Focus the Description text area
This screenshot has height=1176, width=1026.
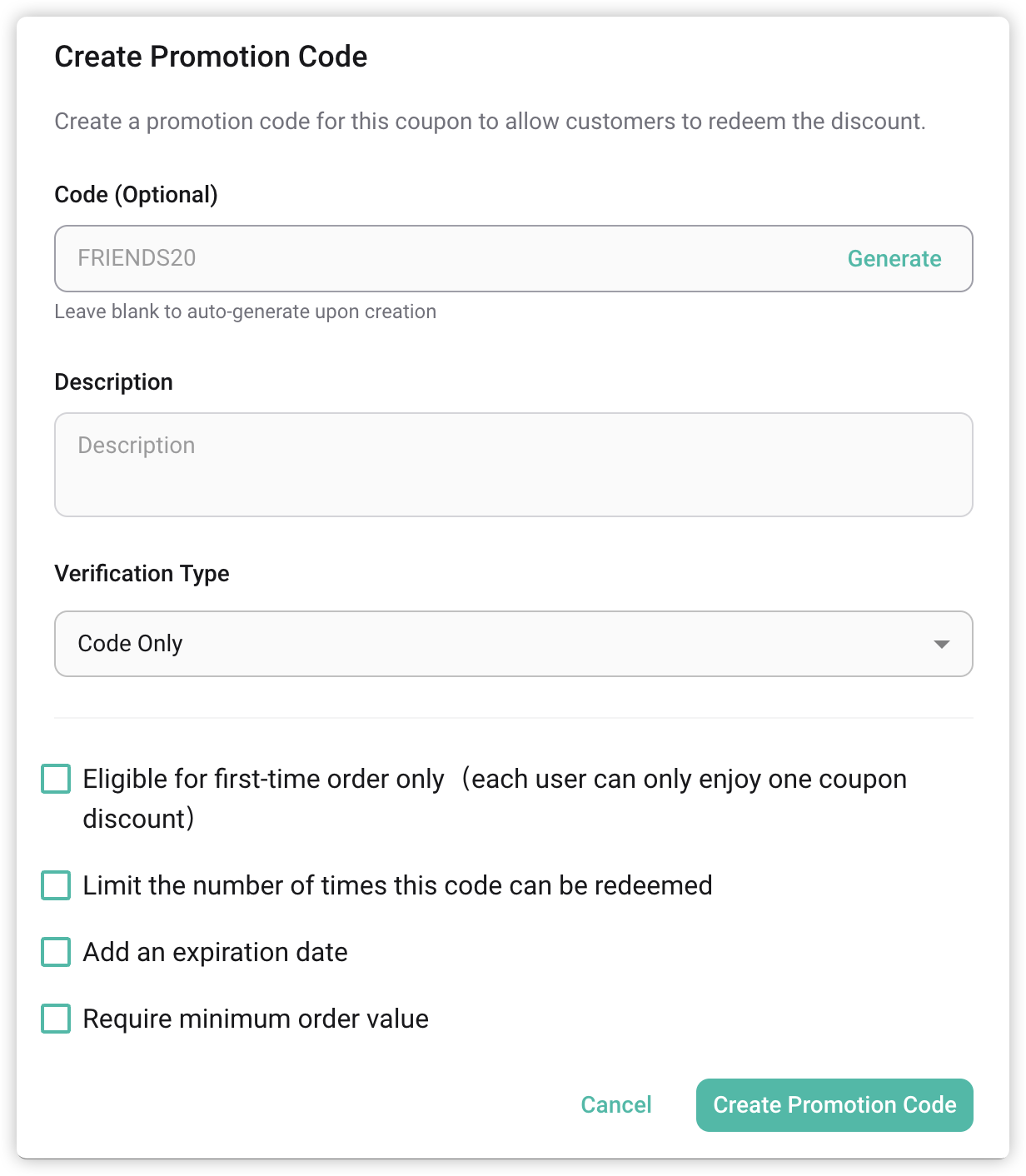(513, 465)
